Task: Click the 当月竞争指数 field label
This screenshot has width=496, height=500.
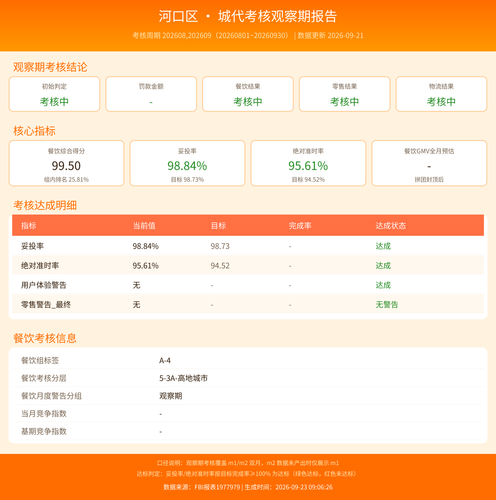Action: coord(44,414)
